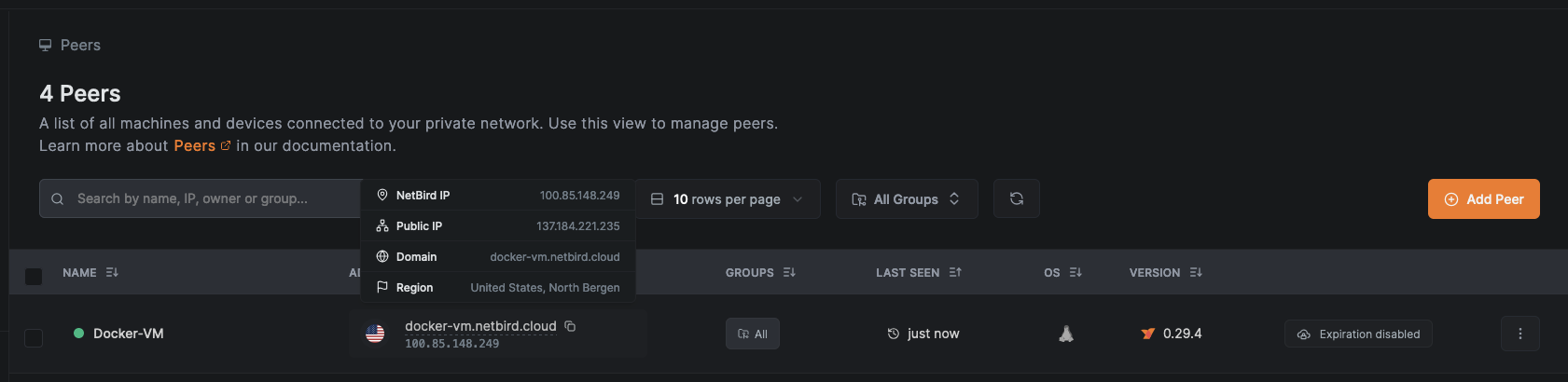Click the refresh peers icon button
This screenshot has height=382, width=1568.
coord(1017,198)
